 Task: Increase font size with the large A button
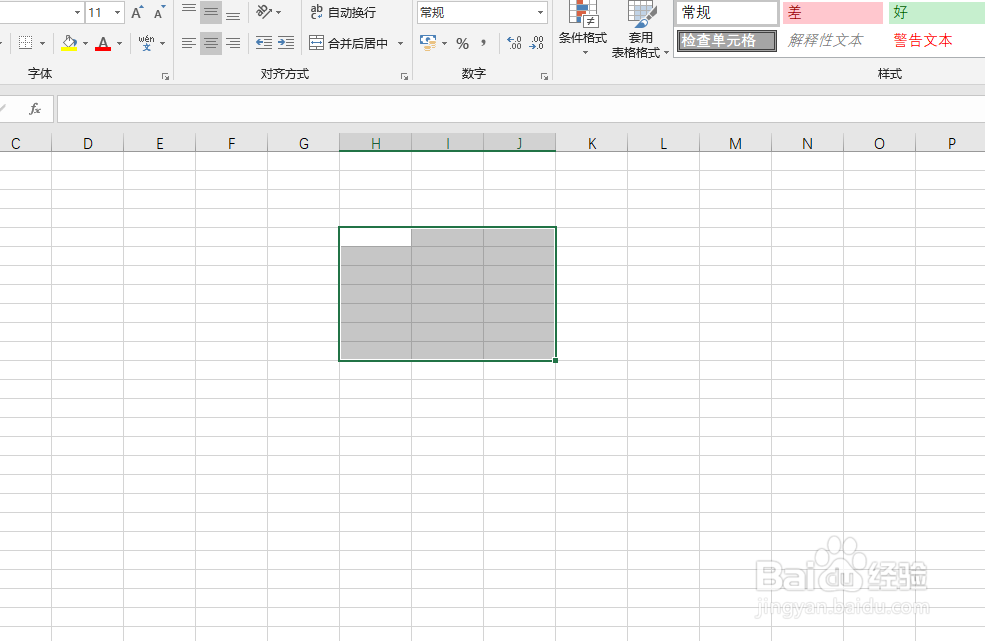click(x=137, y=13)
